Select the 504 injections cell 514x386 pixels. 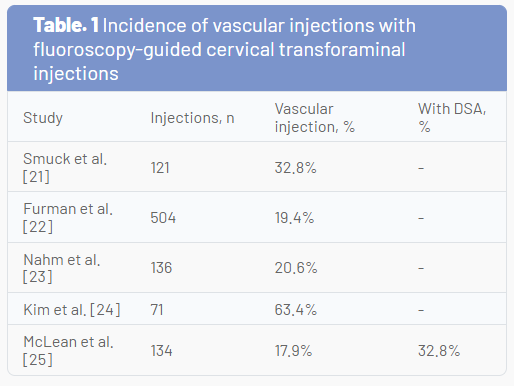tap(163, 218)
